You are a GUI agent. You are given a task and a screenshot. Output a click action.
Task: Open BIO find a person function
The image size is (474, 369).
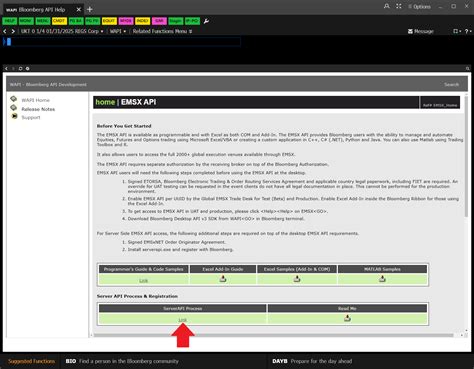point(122,361)
